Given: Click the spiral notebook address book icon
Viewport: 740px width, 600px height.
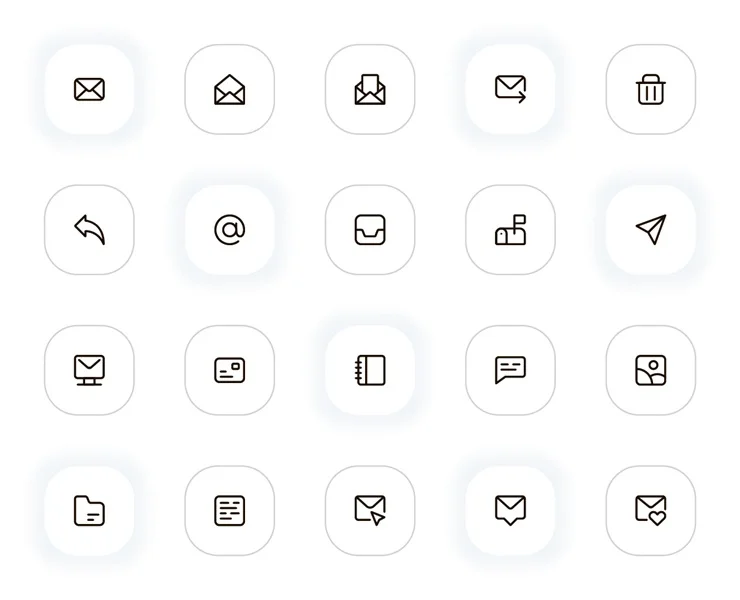Looking at the screenshot, I should pyautogui.click(x=370, y=370).
